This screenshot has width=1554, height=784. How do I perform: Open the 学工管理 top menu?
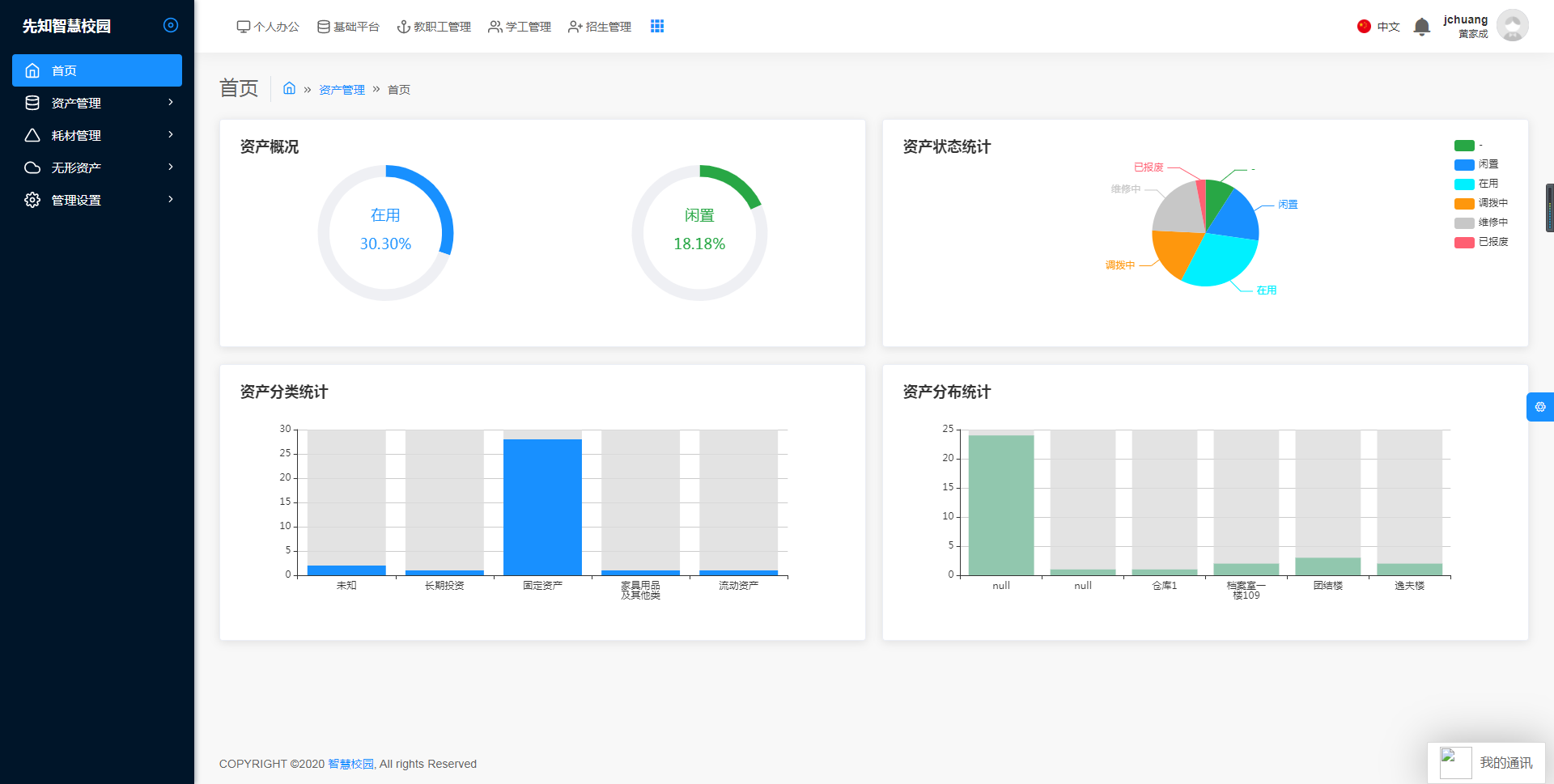520,27
